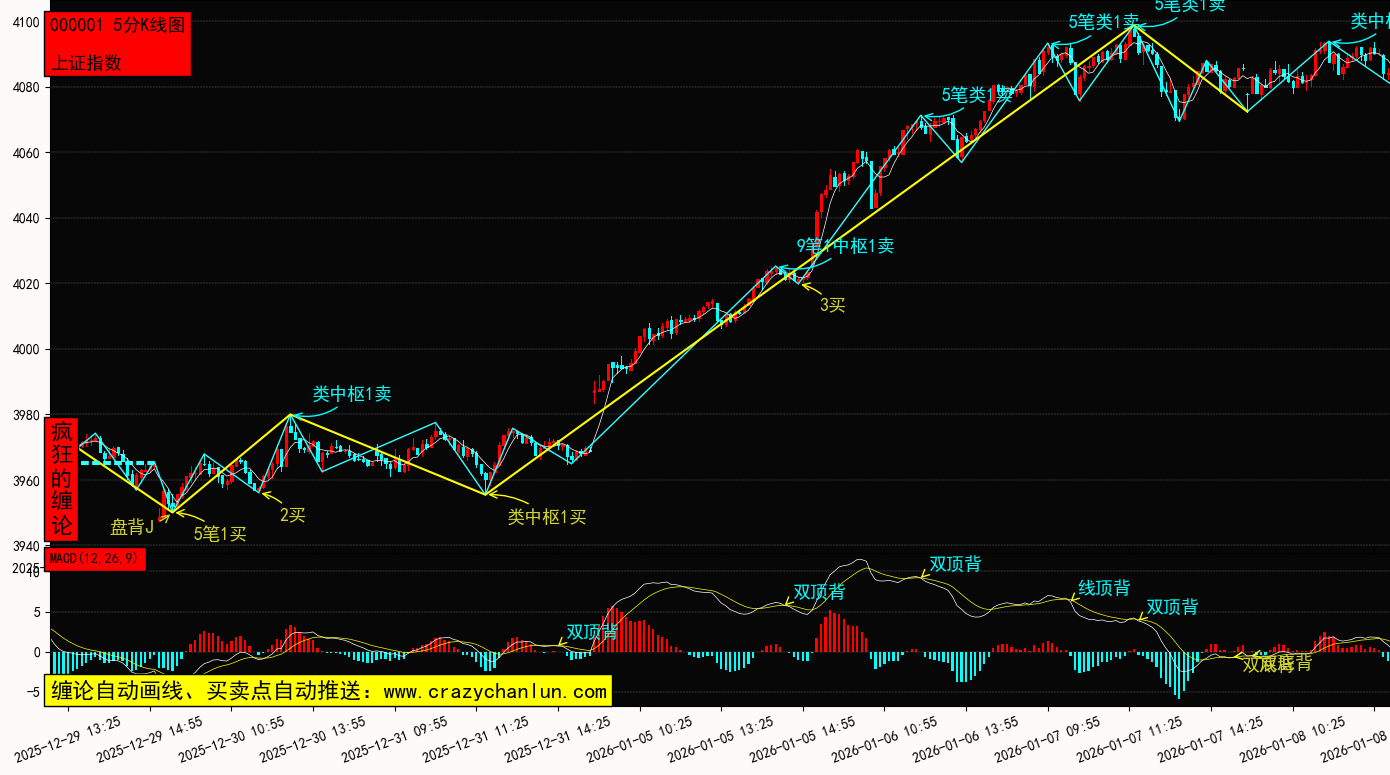Screen dimensions: 1390x775
Task: Click the 盘背J signal annotation
Action: [131, 527]
